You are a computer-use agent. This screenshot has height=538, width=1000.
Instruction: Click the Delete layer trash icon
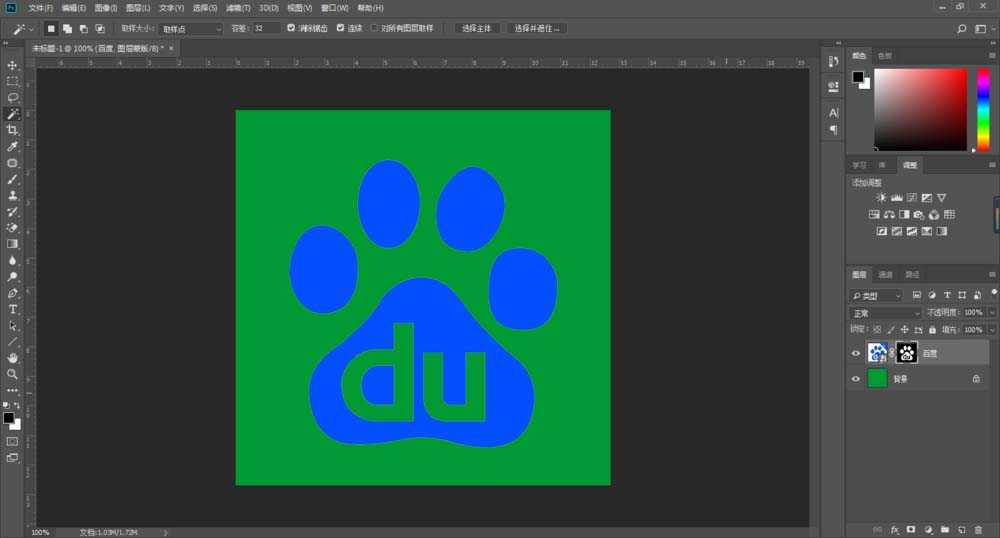978,529
